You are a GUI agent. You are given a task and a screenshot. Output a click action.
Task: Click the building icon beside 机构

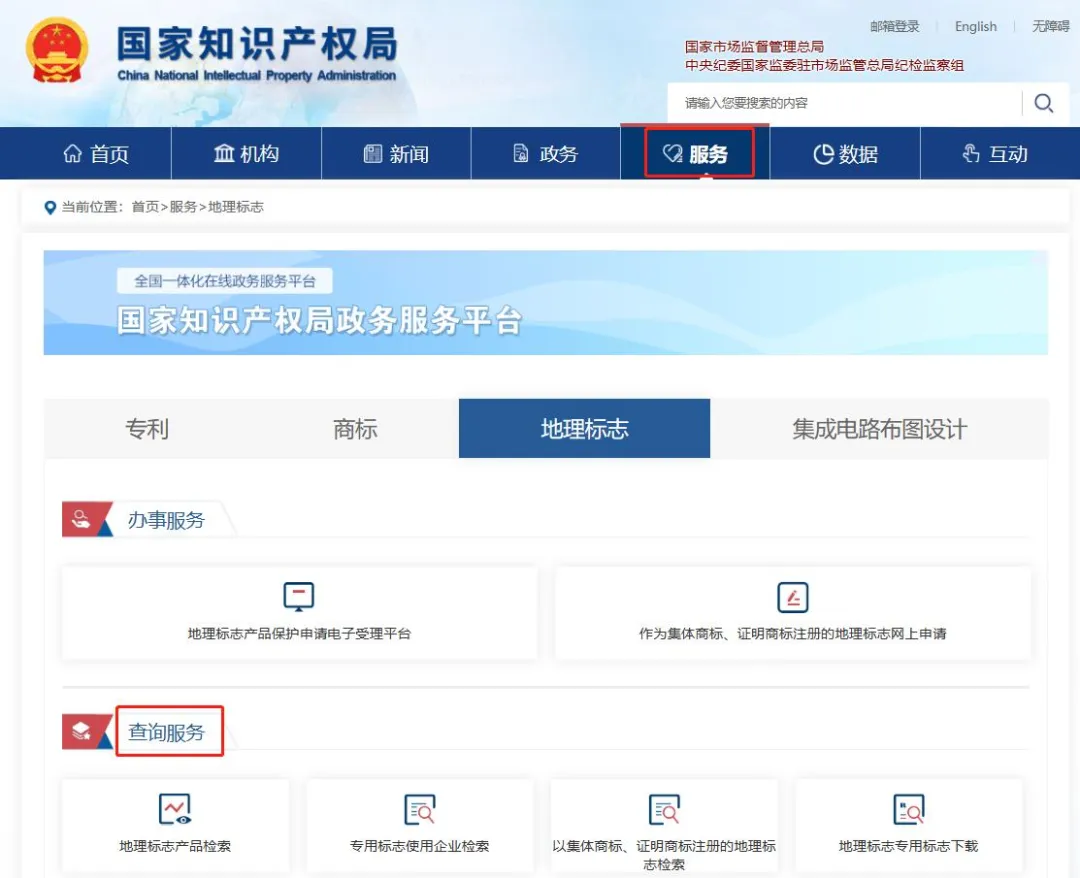point(224,153)
